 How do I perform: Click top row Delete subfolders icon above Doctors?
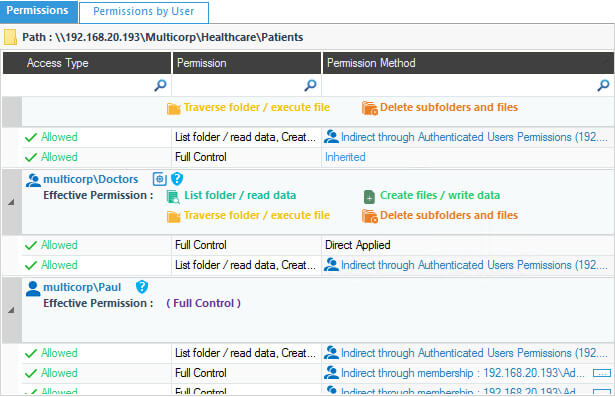[x=369, y=108]
